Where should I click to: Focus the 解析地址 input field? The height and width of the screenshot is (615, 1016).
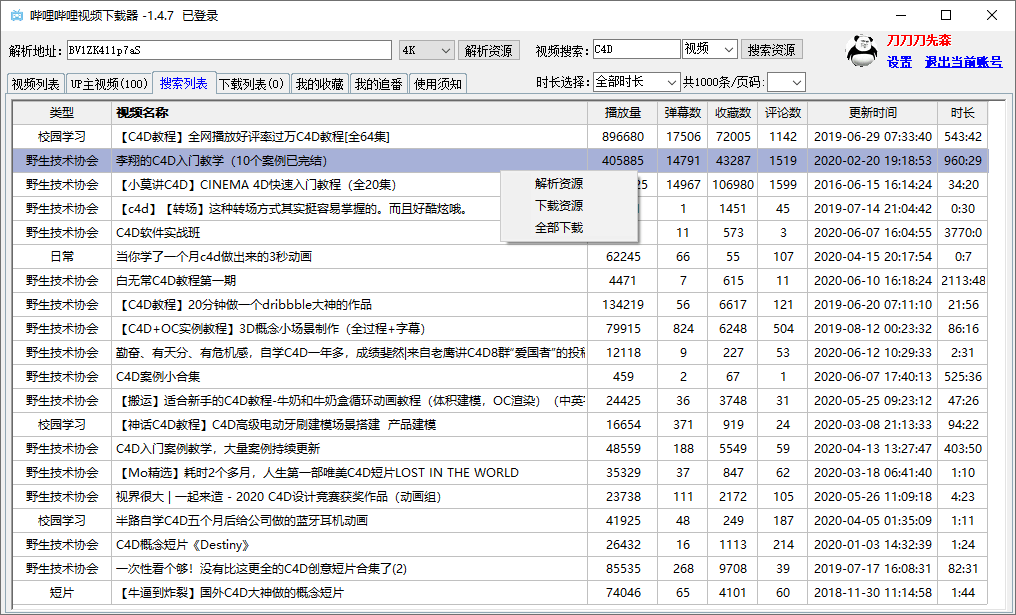click(x=228, y=50)
